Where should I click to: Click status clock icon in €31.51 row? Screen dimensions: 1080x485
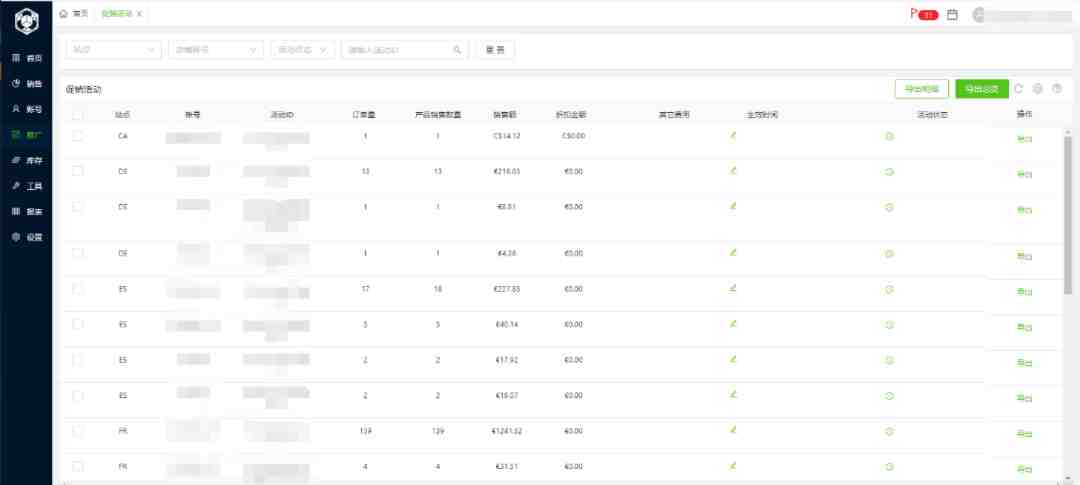click(889, 467)
